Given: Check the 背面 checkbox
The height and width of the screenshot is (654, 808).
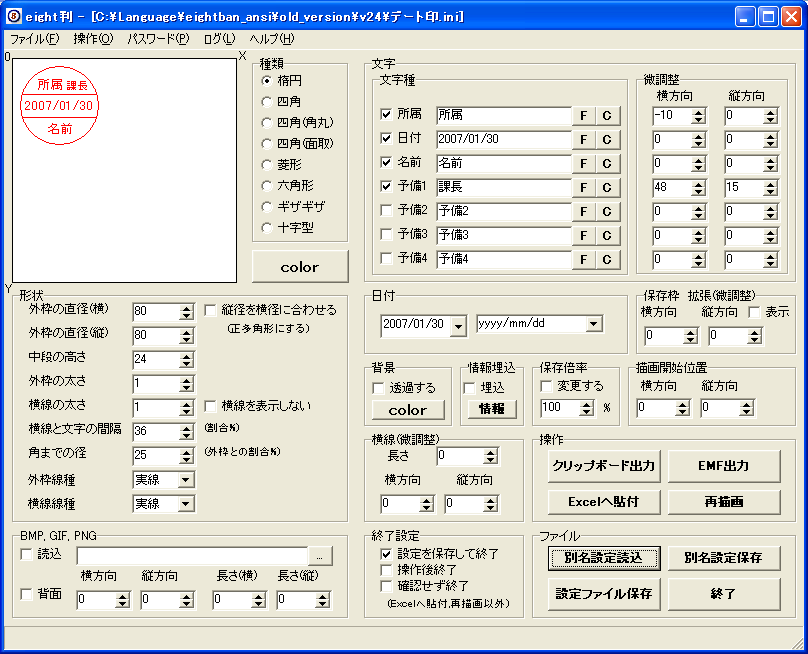Looking at the screenshot, I should (x=26, y=594).
